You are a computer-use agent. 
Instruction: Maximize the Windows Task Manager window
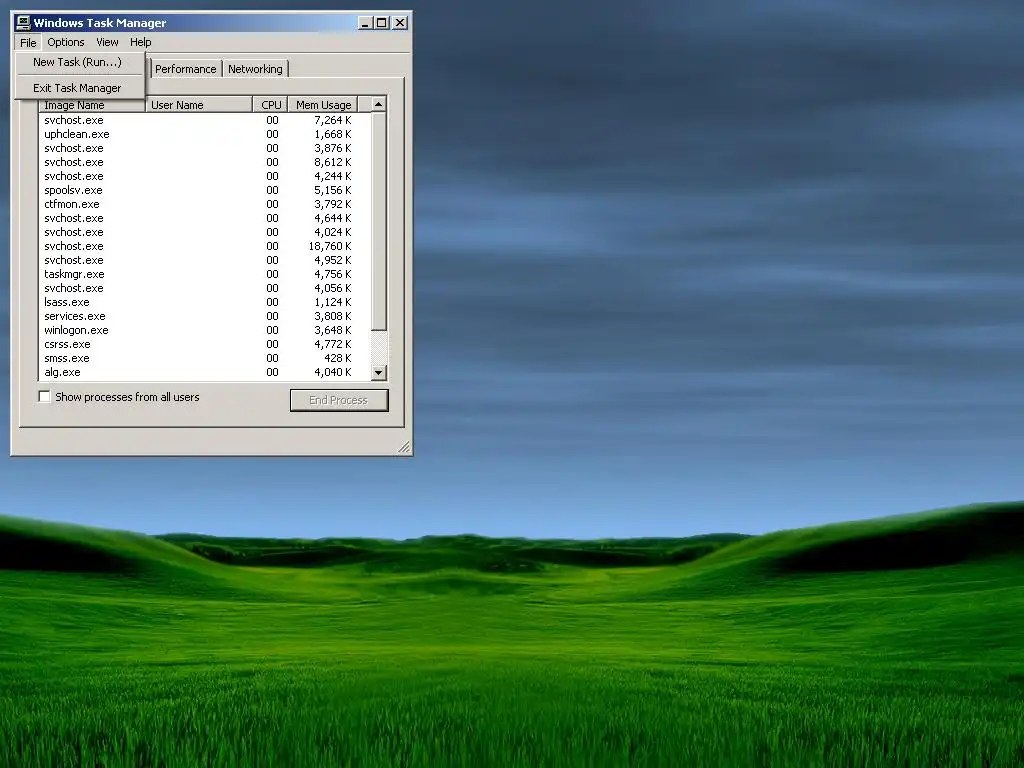pos(381,23)
